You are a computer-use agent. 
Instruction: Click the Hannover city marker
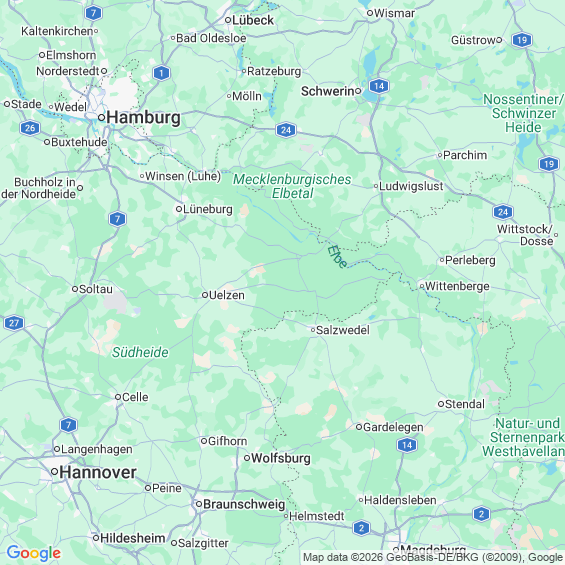coord(54,472)
